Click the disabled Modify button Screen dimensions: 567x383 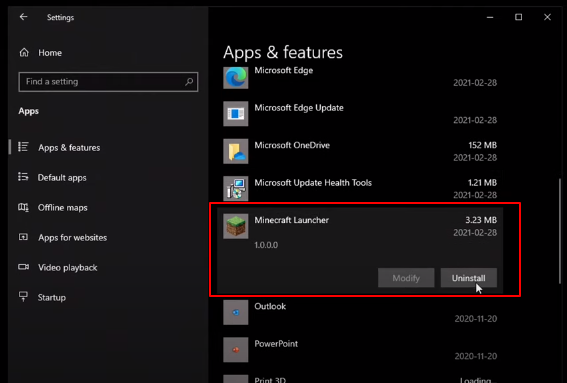point(406,278)
